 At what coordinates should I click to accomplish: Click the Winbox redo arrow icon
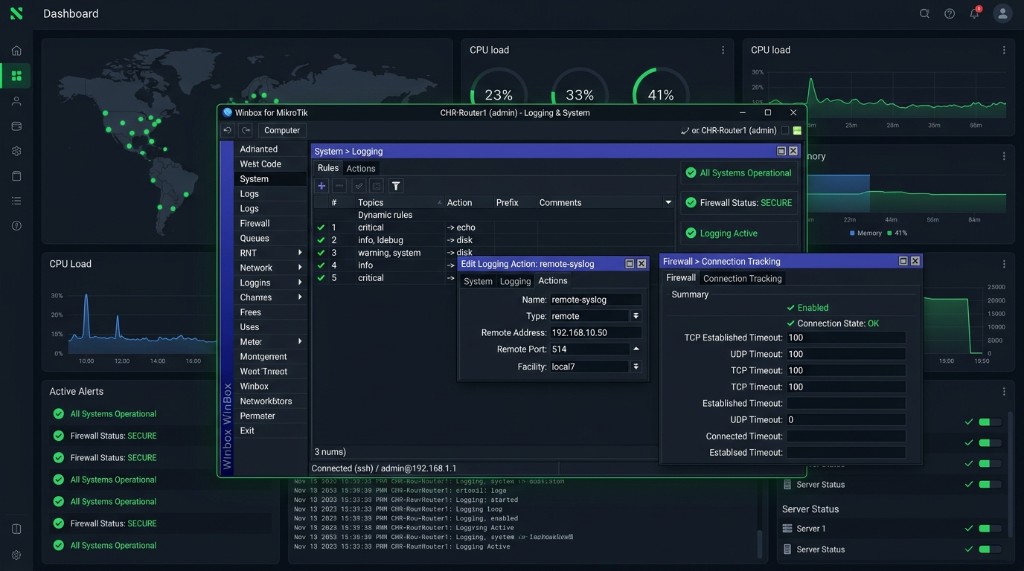[x=246, y=130]
